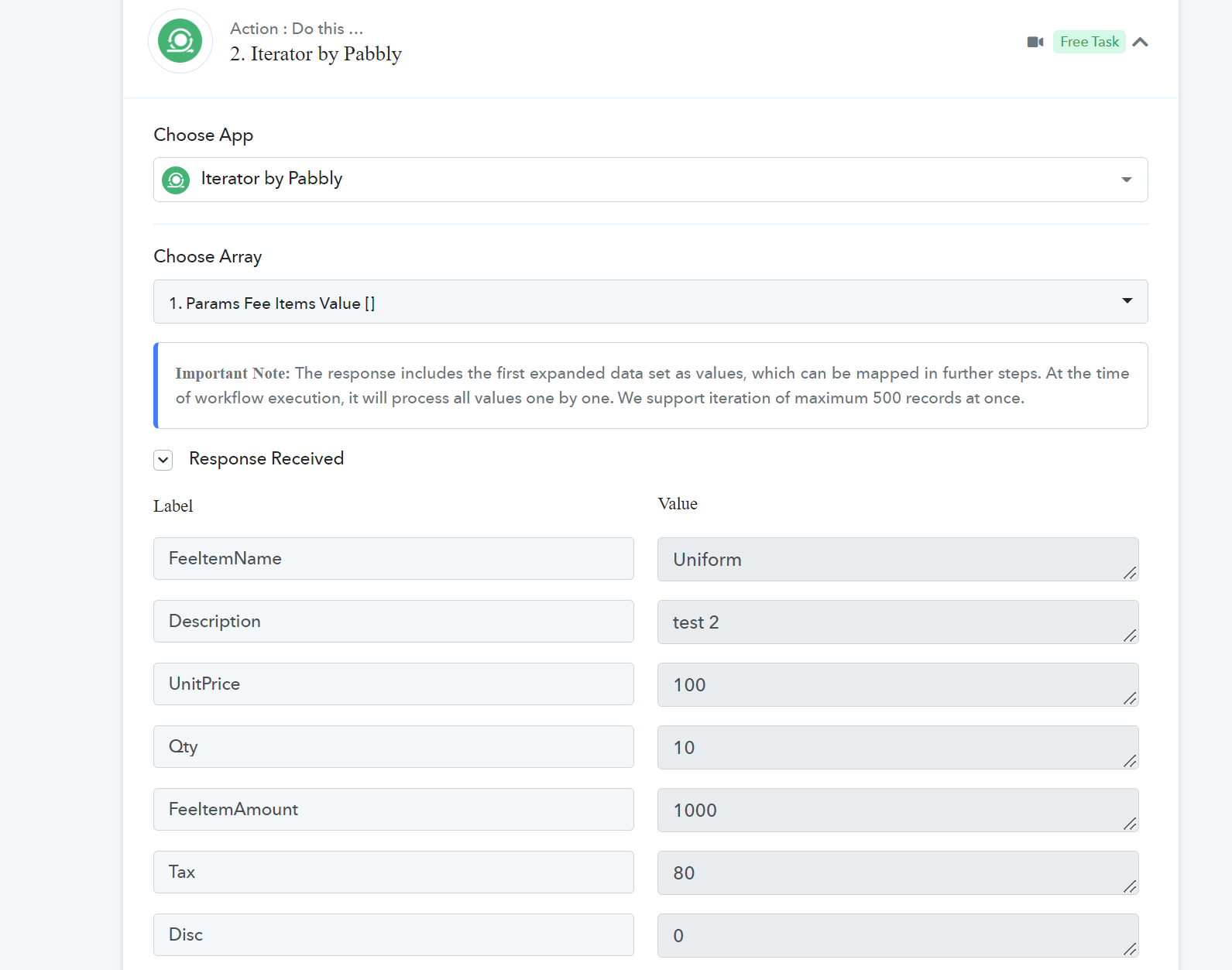Screen dimensions: 1232x970
Task: Click the FeeItemName label field
Action: click(393, 559)
